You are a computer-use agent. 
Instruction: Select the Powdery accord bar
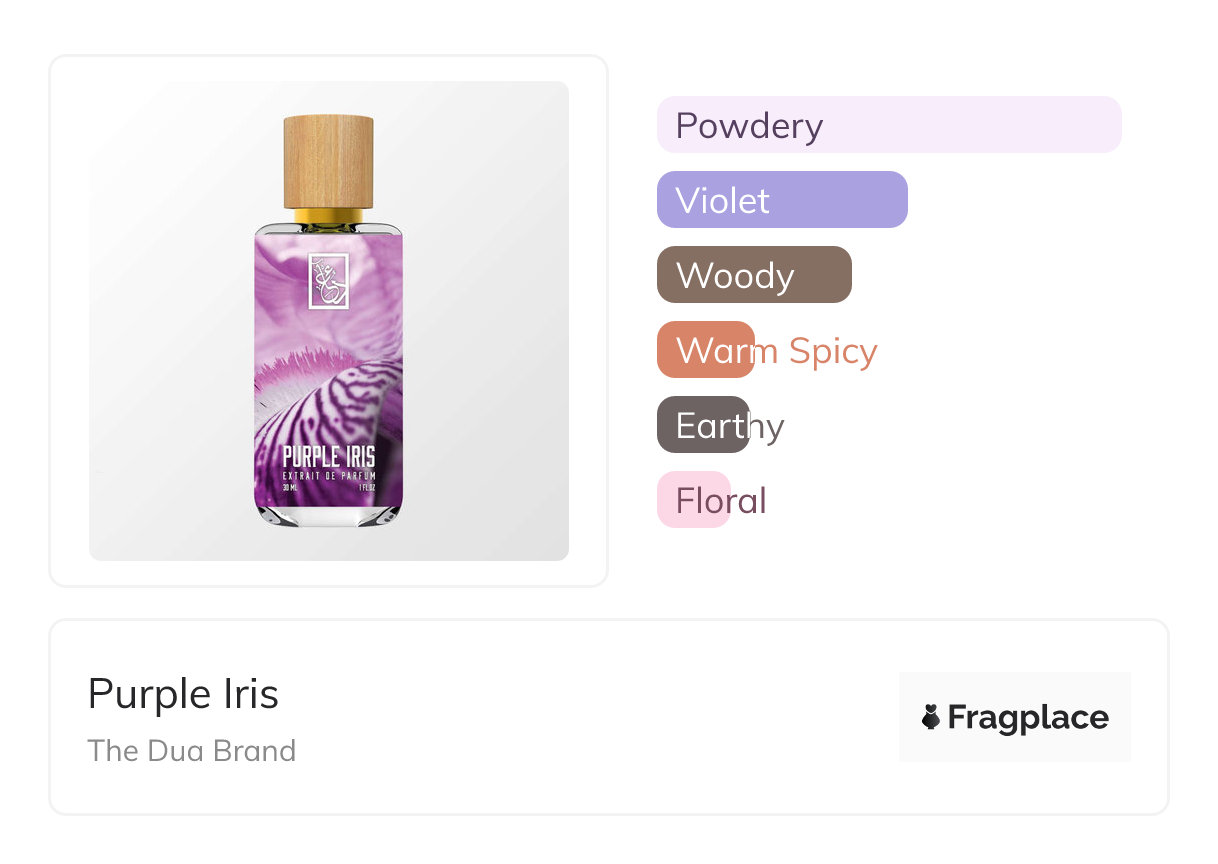(888, 125)
